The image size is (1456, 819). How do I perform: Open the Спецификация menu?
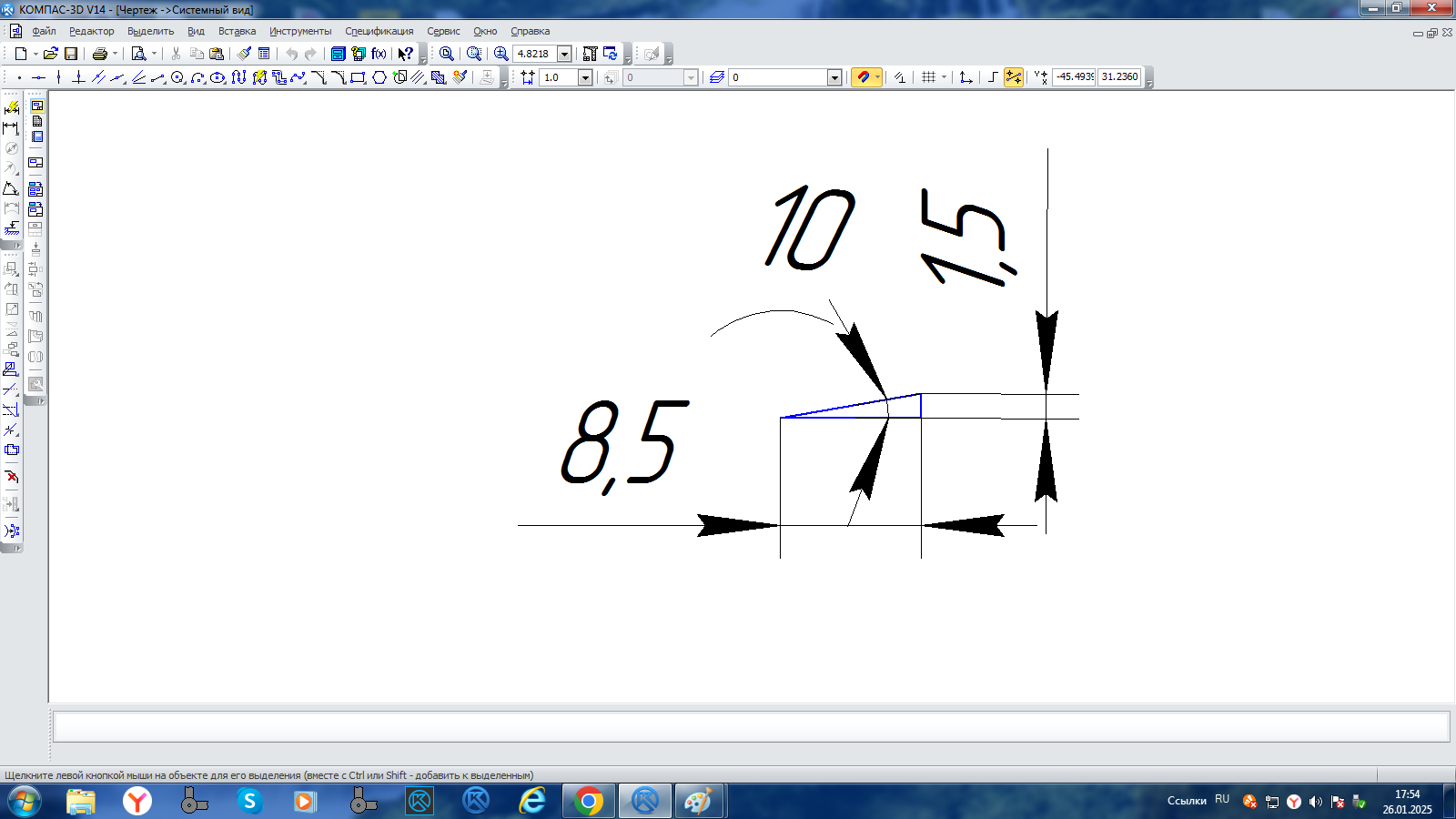[379, 31]
